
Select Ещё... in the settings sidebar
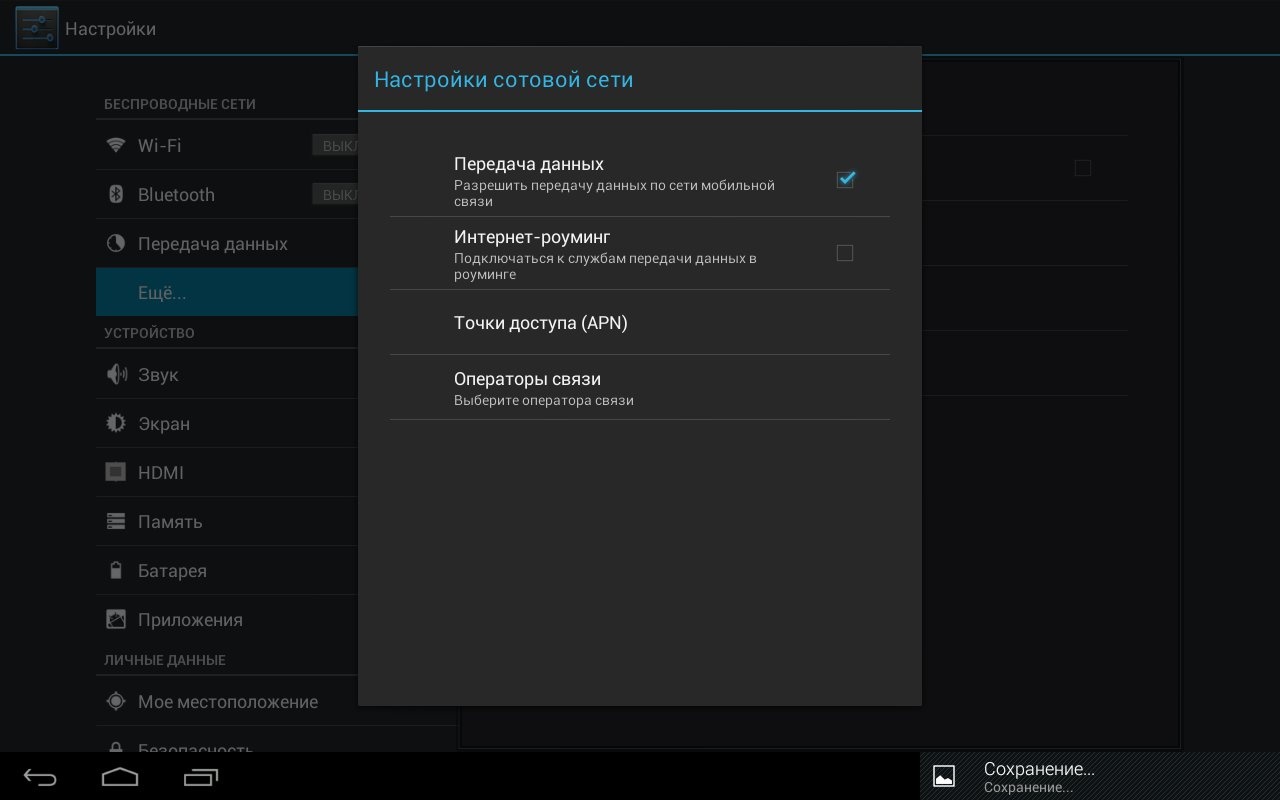point(162,293)
